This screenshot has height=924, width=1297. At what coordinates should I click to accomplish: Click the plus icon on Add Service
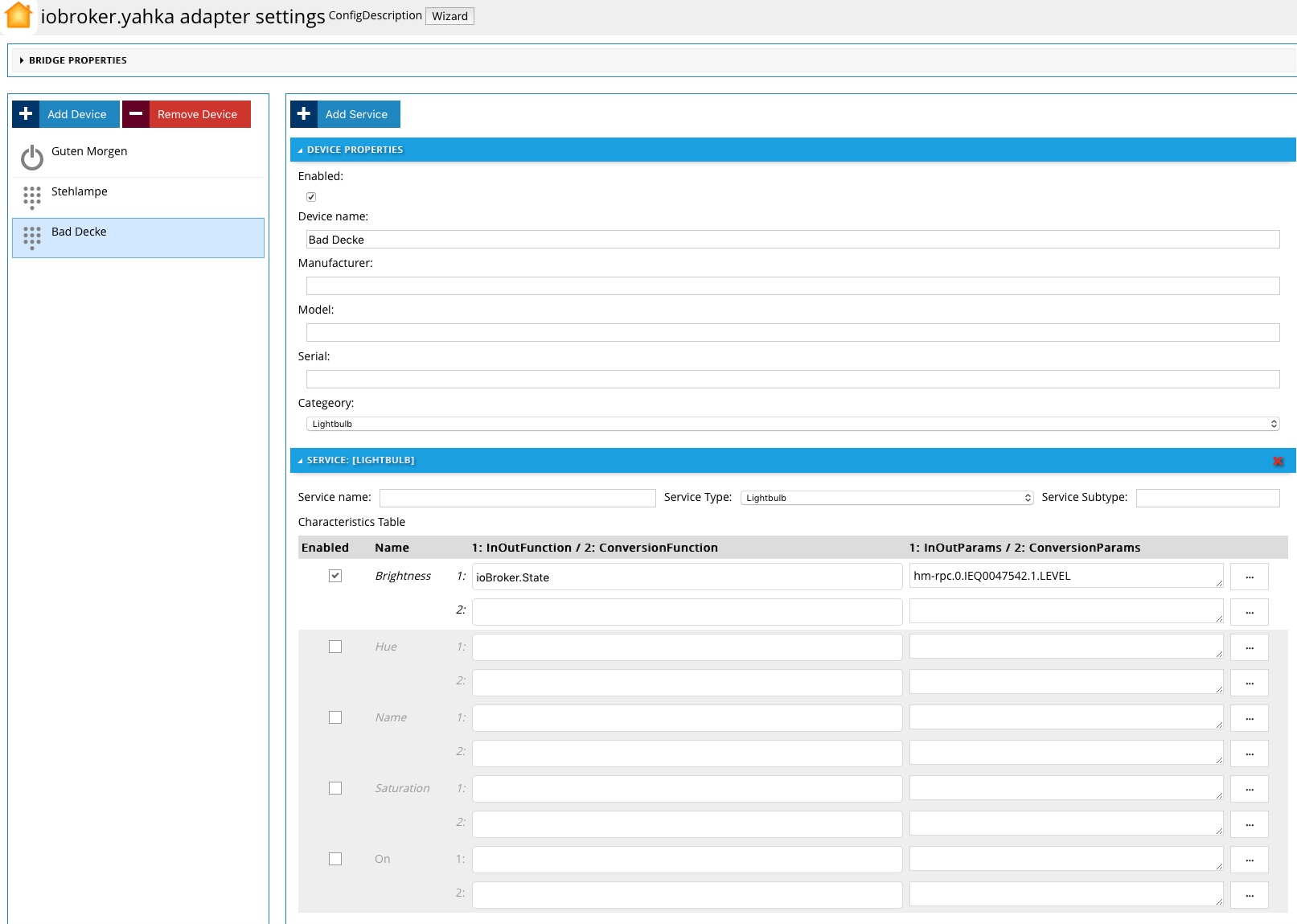click(x=304, y=114)
